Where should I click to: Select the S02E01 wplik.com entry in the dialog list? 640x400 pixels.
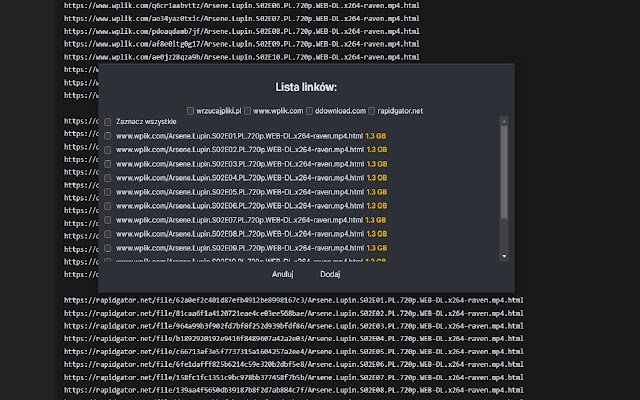click(x=239, y=136)
